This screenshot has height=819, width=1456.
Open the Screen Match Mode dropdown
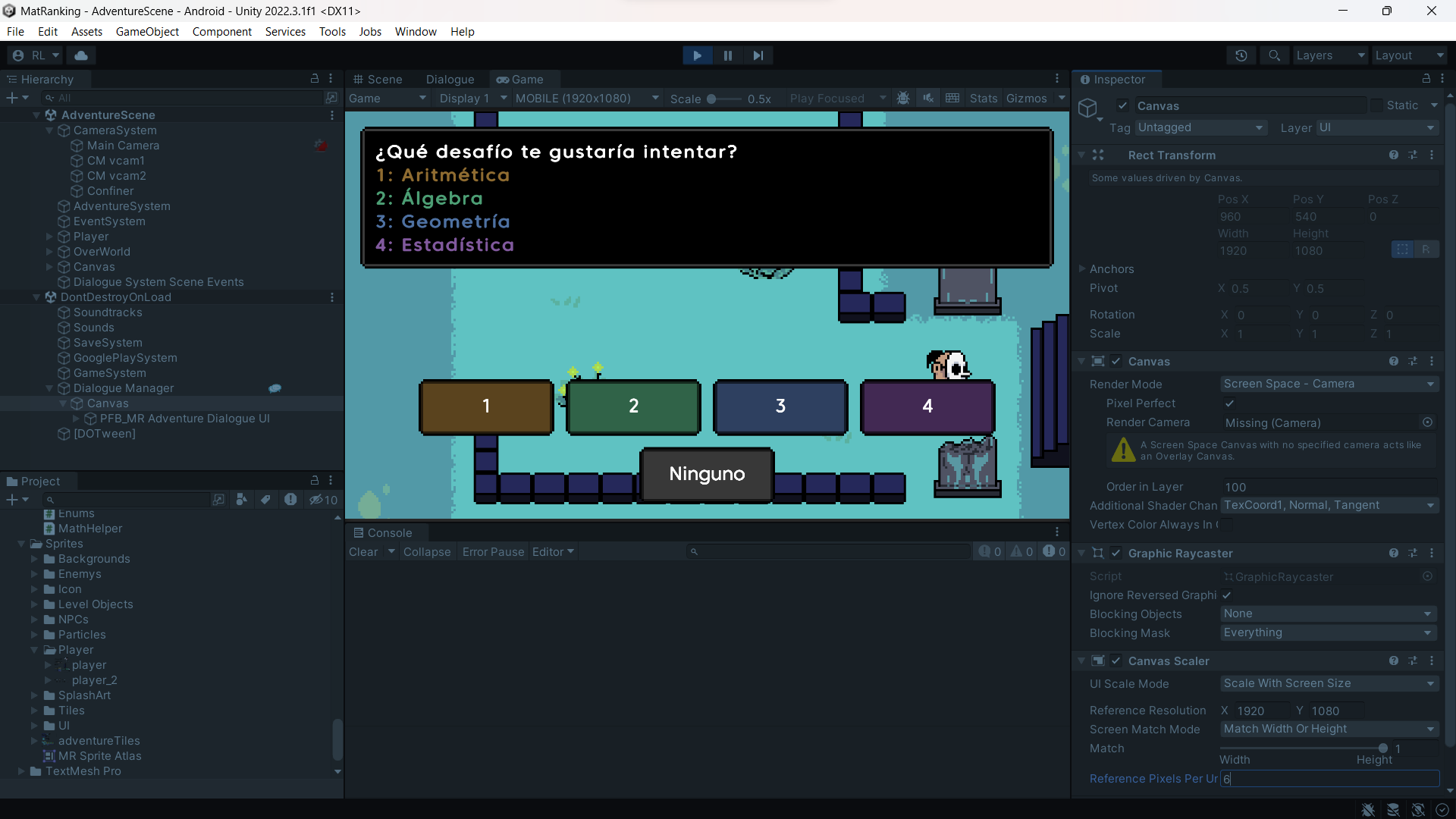point(1329,730)
